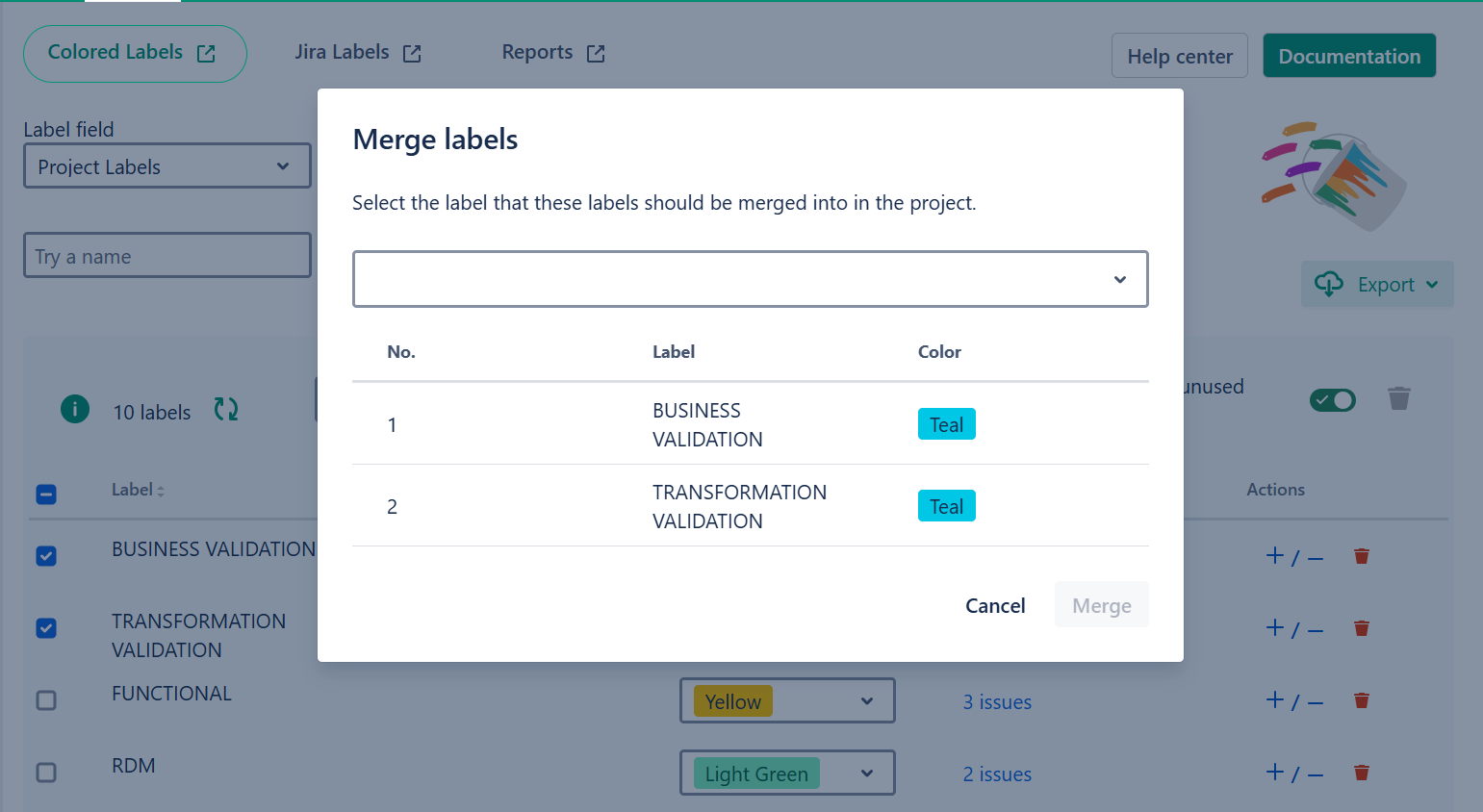Screen dimensions: 1483x812
Task: Click the refresh labels icon
Action: pos(226,410)
